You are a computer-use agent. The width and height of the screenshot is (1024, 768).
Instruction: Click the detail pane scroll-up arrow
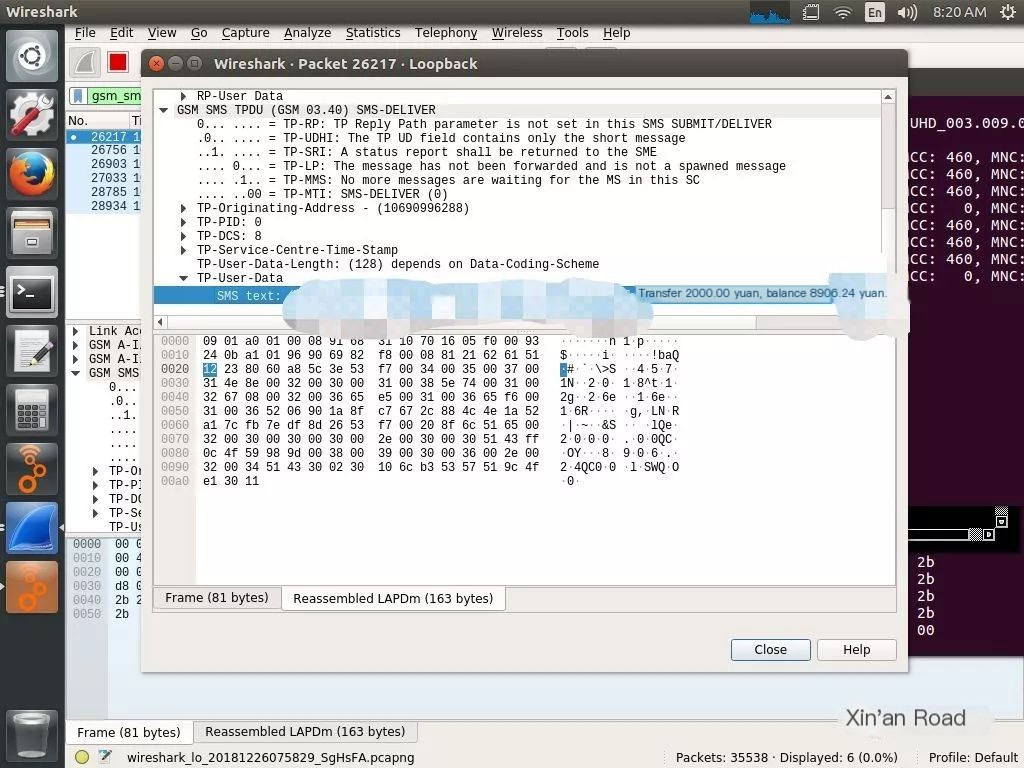coord(888,97)
